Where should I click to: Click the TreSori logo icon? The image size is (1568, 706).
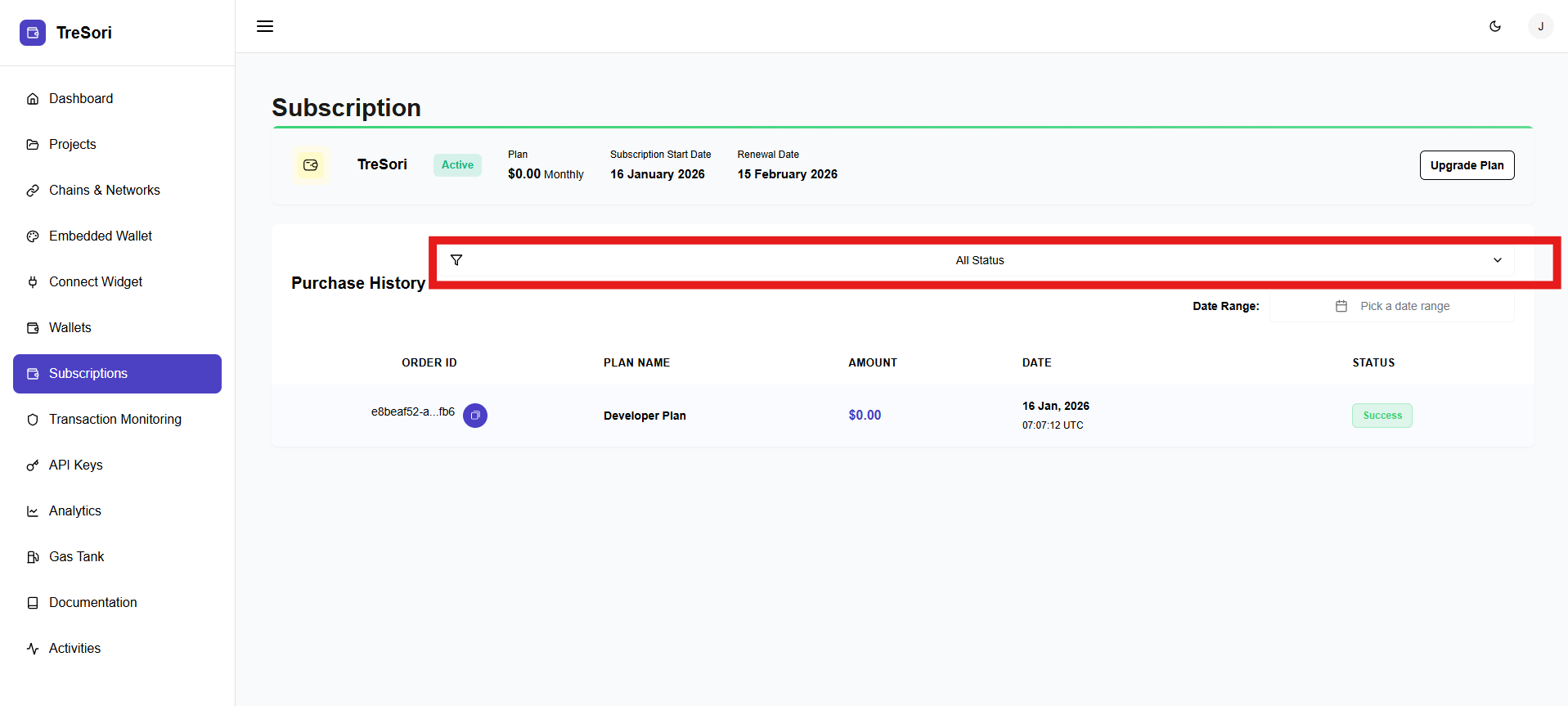[33, 33]
